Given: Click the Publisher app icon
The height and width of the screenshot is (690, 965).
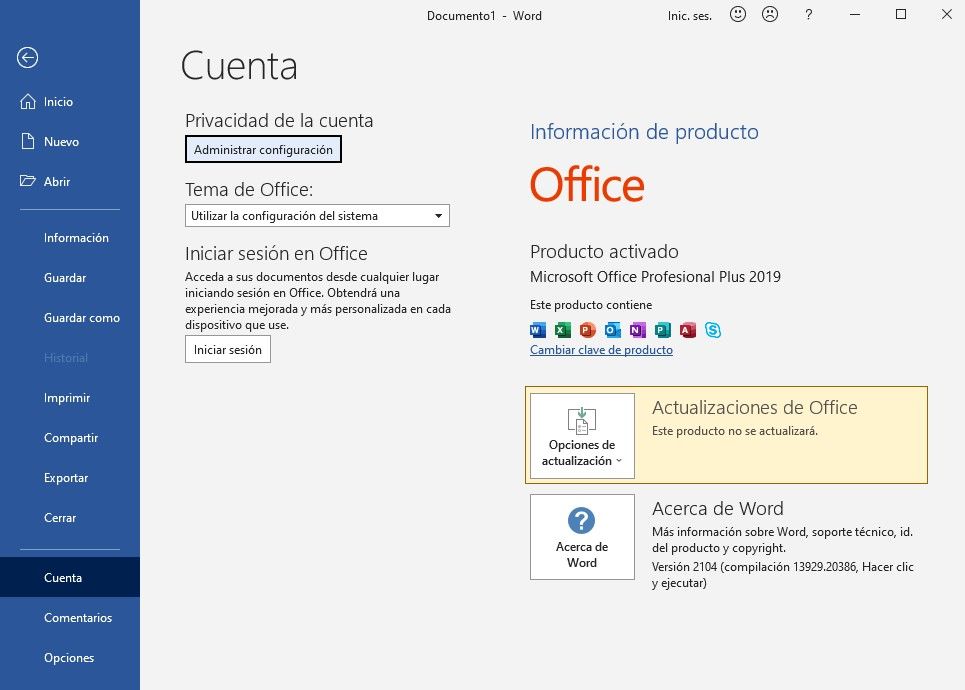Looking at the screenshot, I should (663, 331).
